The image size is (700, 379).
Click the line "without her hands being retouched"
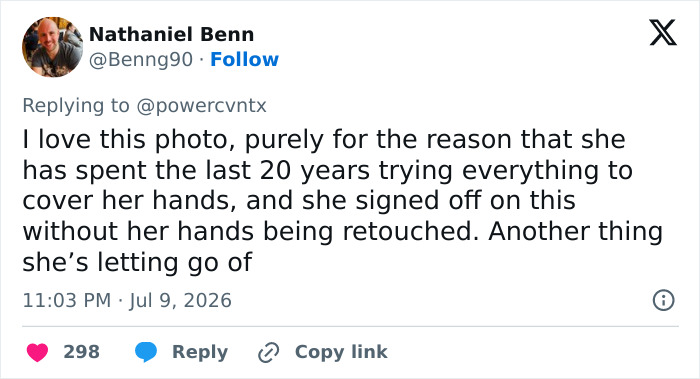point(342,231)
